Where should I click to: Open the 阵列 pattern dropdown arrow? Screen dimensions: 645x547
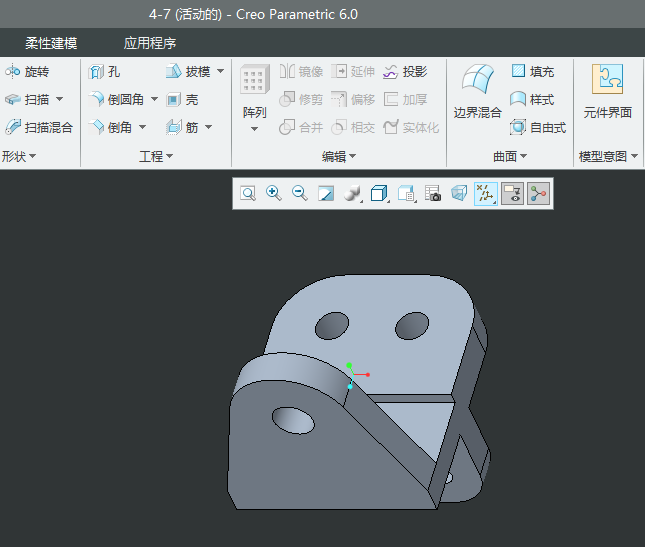pyautogui.click(x=255, y=129)
